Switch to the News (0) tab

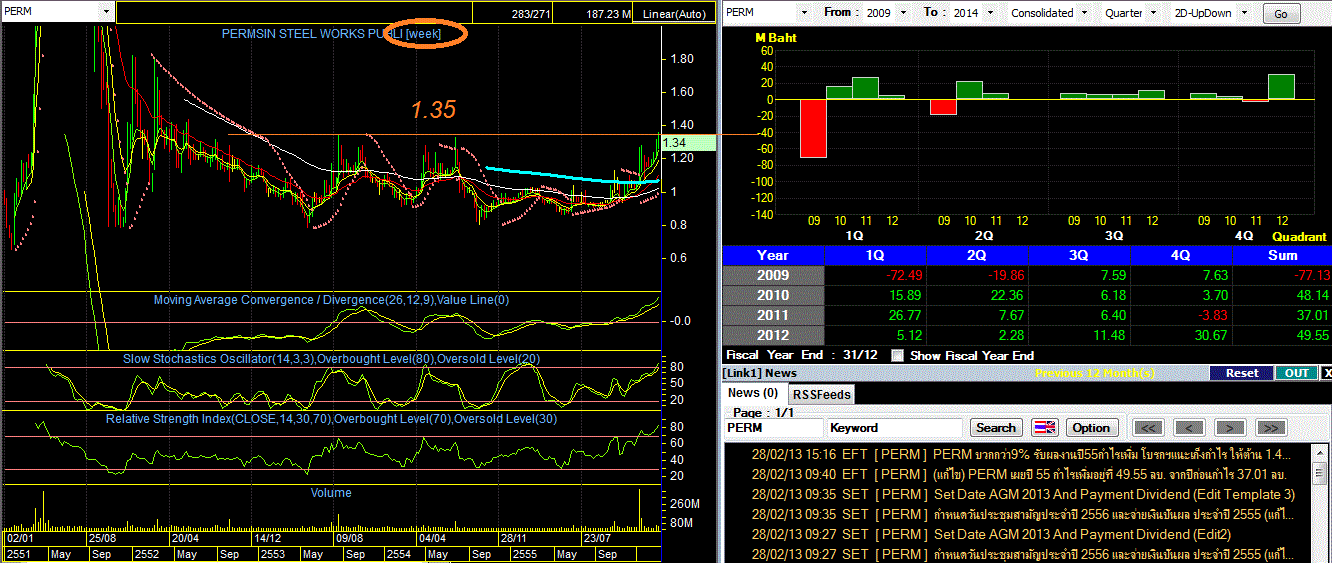[x=753, y=393]
